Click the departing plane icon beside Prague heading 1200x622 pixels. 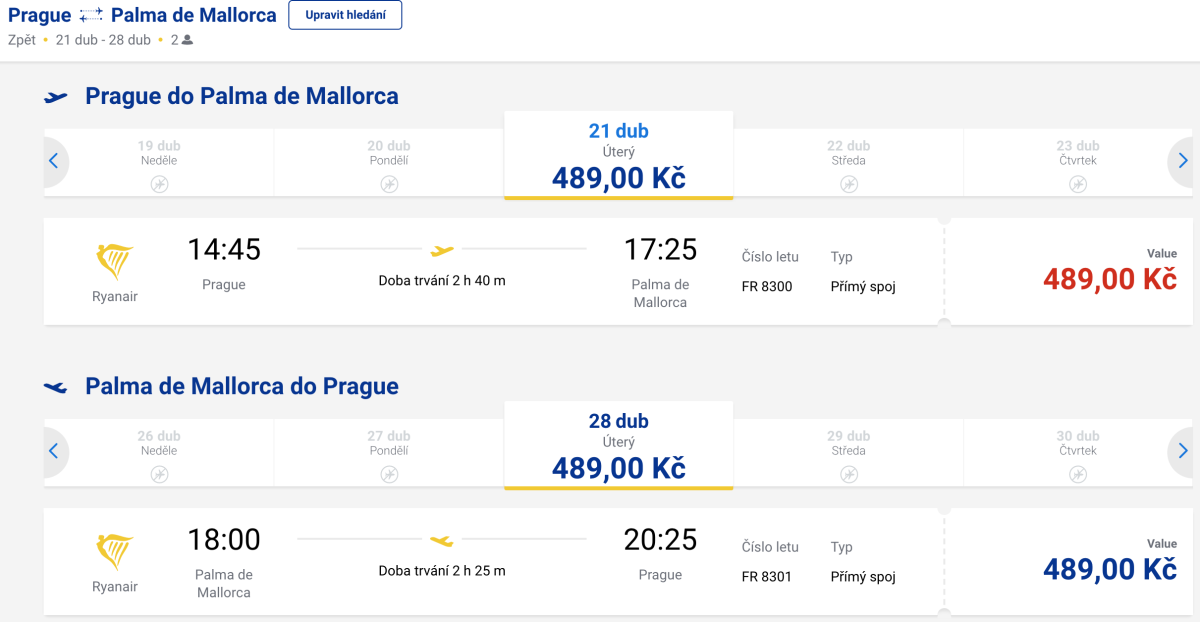click(x=56, y=97)
